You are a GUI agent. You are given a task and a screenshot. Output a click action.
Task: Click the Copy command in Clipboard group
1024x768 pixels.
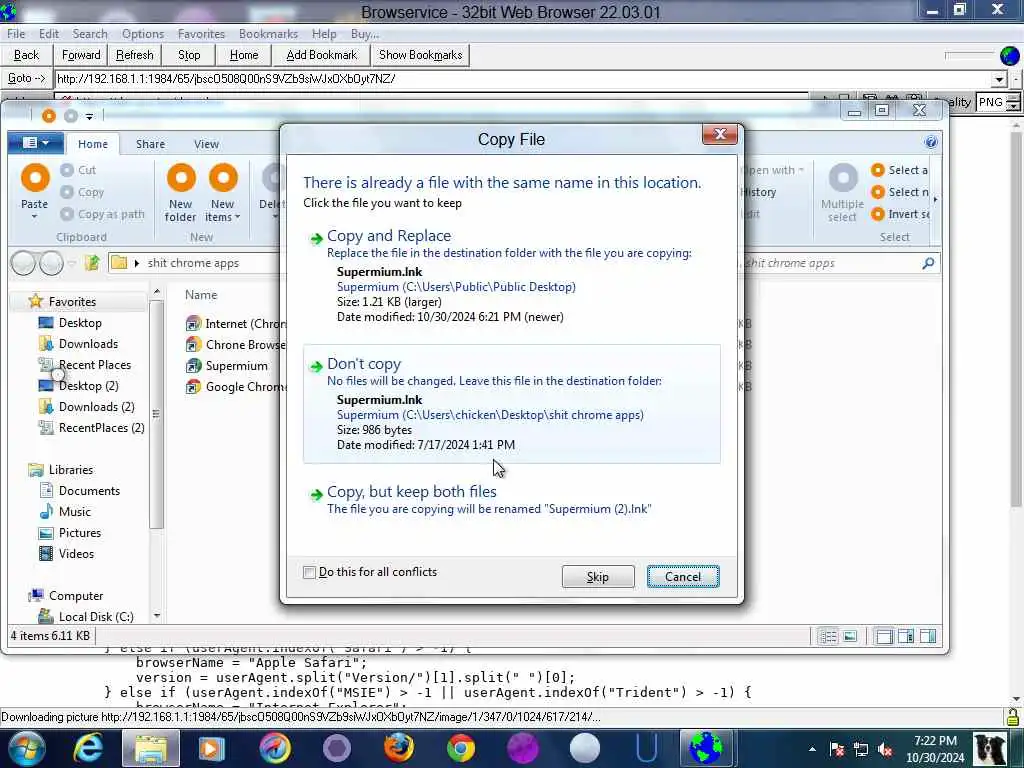[x=82, y=192]
